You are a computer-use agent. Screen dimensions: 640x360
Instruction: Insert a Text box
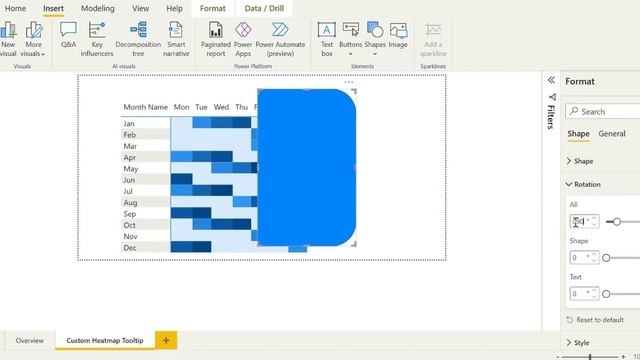[327, 39]
